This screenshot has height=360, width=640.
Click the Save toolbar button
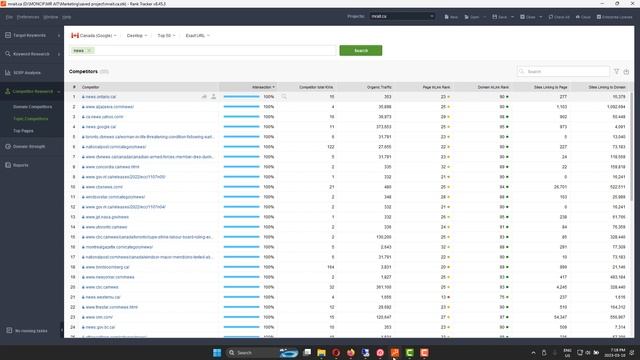(500, 17)
